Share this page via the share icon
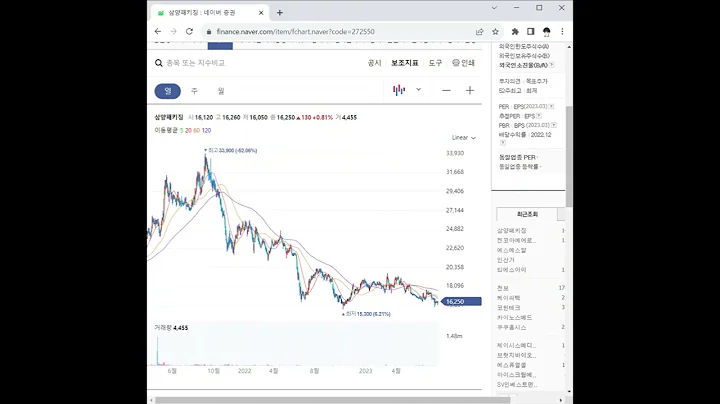The width and height of the screenshot is (720, 404). point(480,32)
